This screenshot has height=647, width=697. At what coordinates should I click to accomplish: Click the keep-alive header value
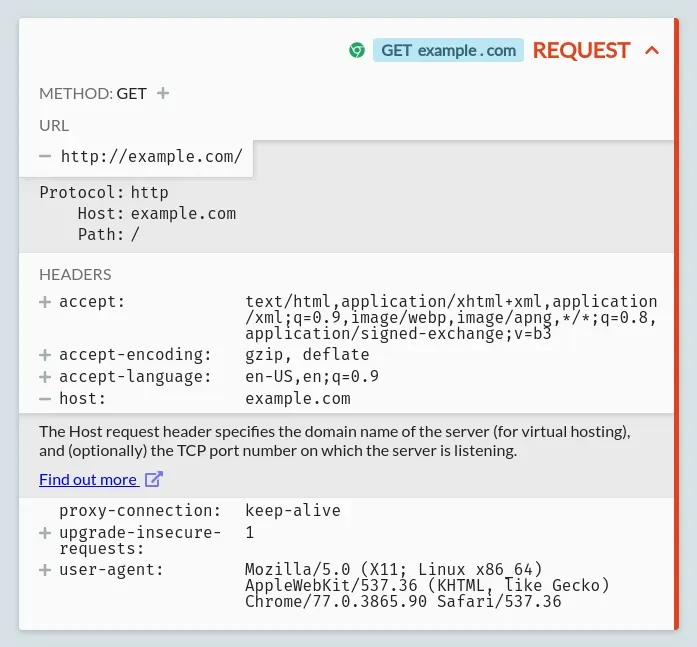[292, 511]
